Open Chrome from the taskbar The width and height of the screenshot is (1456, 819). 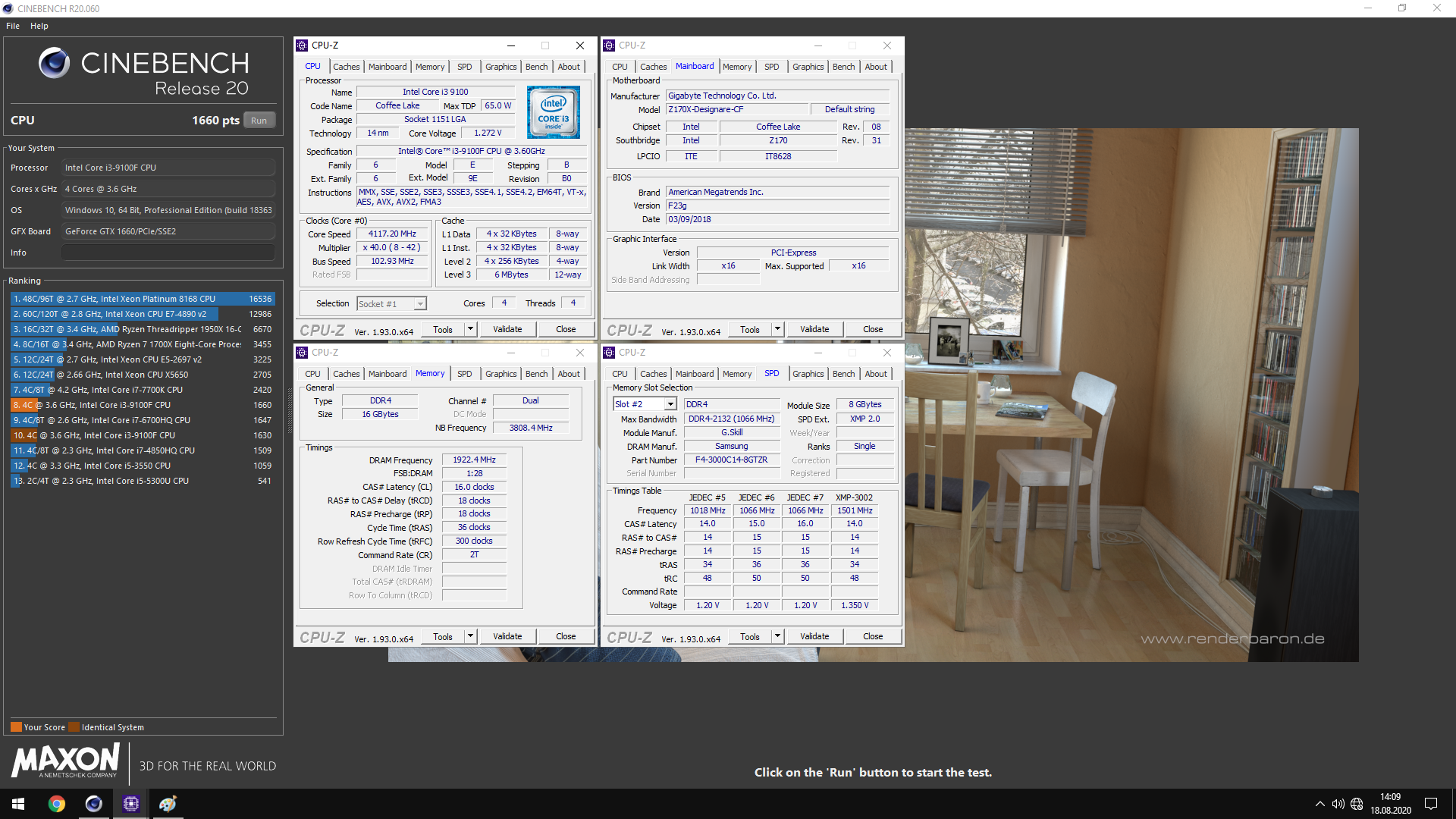57,804
